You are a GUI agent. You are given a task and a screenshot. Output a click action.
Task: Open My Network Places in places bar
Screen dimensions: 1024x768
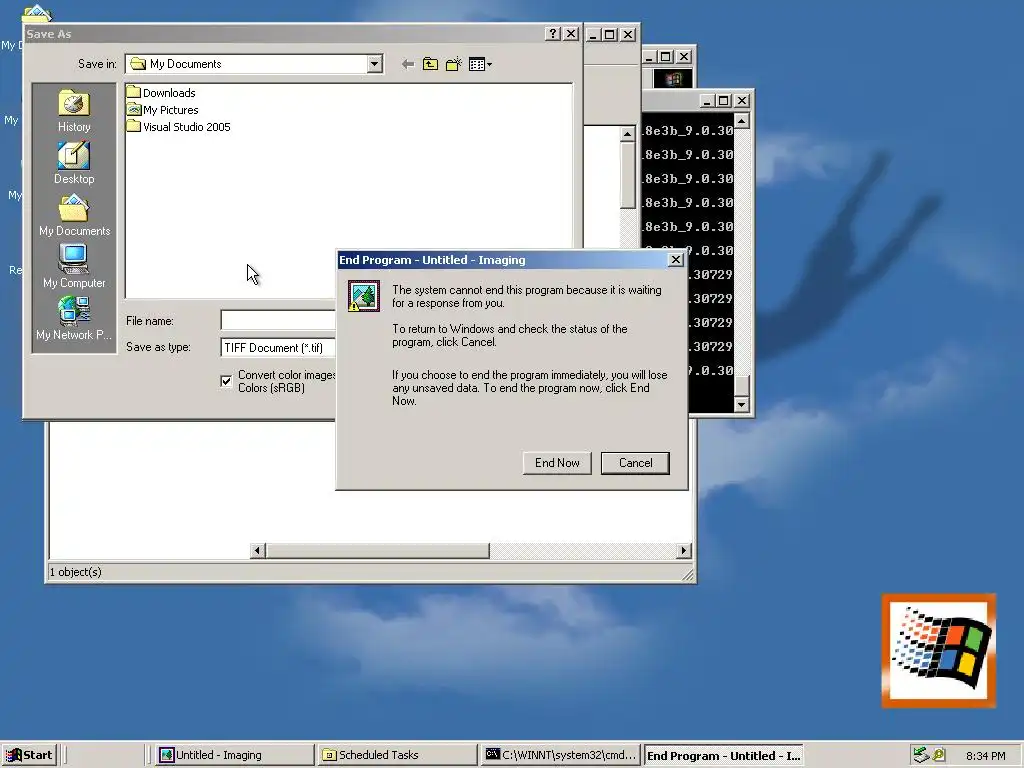(74, 319)
